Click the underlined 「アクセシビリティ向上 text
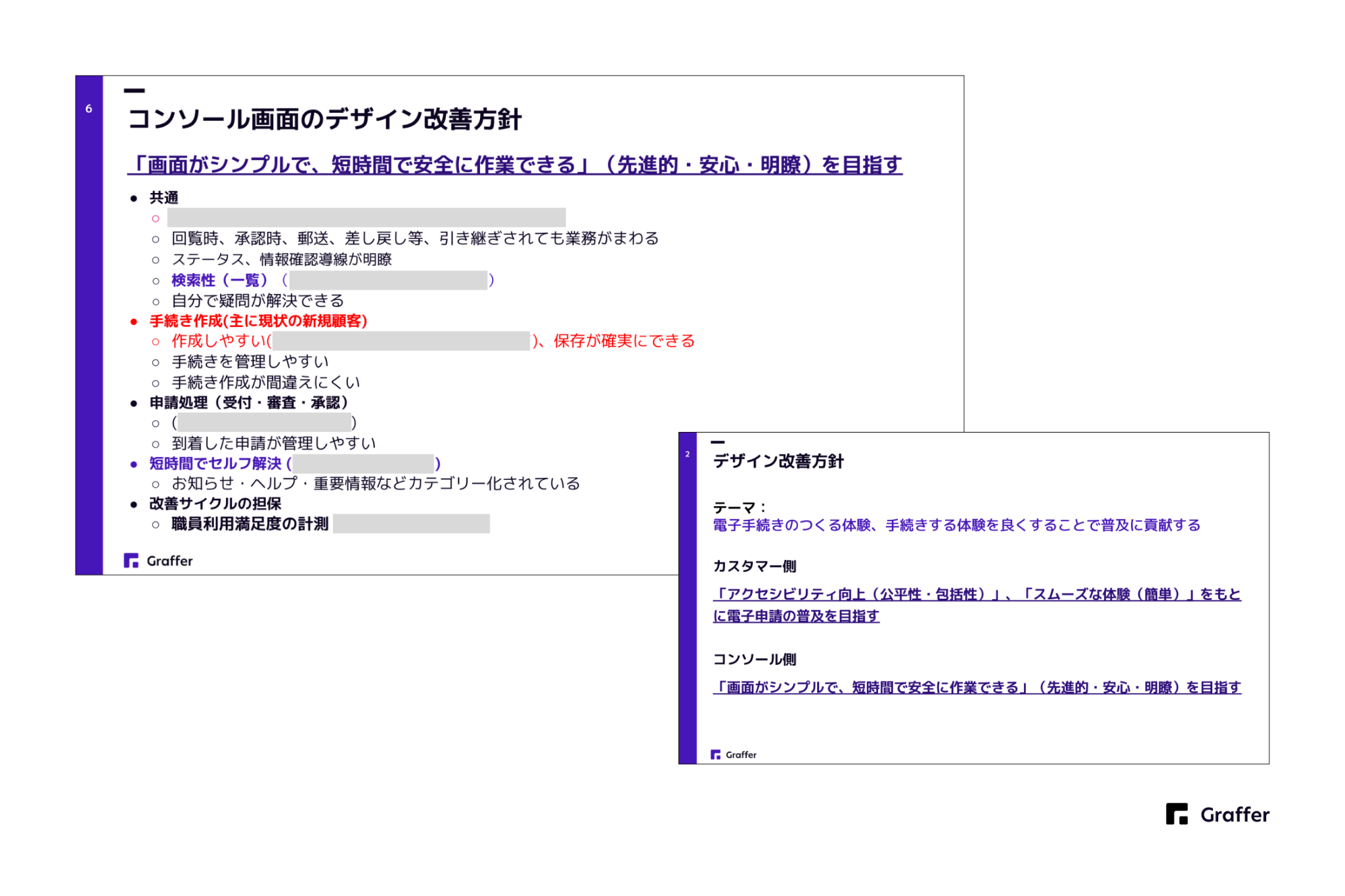 (977, 594)
